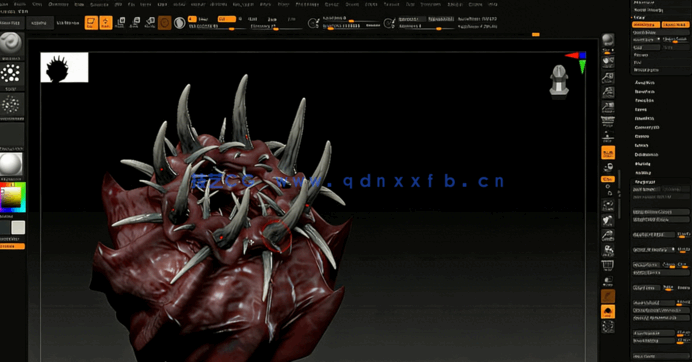Click the sphere icon beside the Gizmo button
This screenshot has width=692, height=362.
click(179, 23)
